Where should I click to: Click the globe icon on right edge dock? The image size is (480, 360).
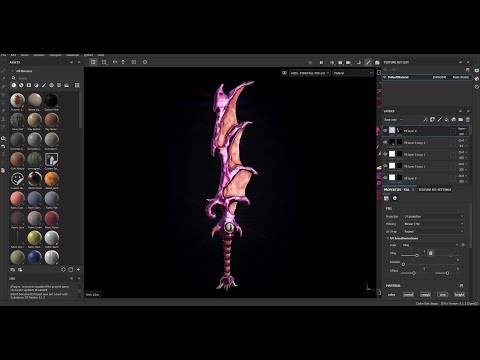[477, 79]
